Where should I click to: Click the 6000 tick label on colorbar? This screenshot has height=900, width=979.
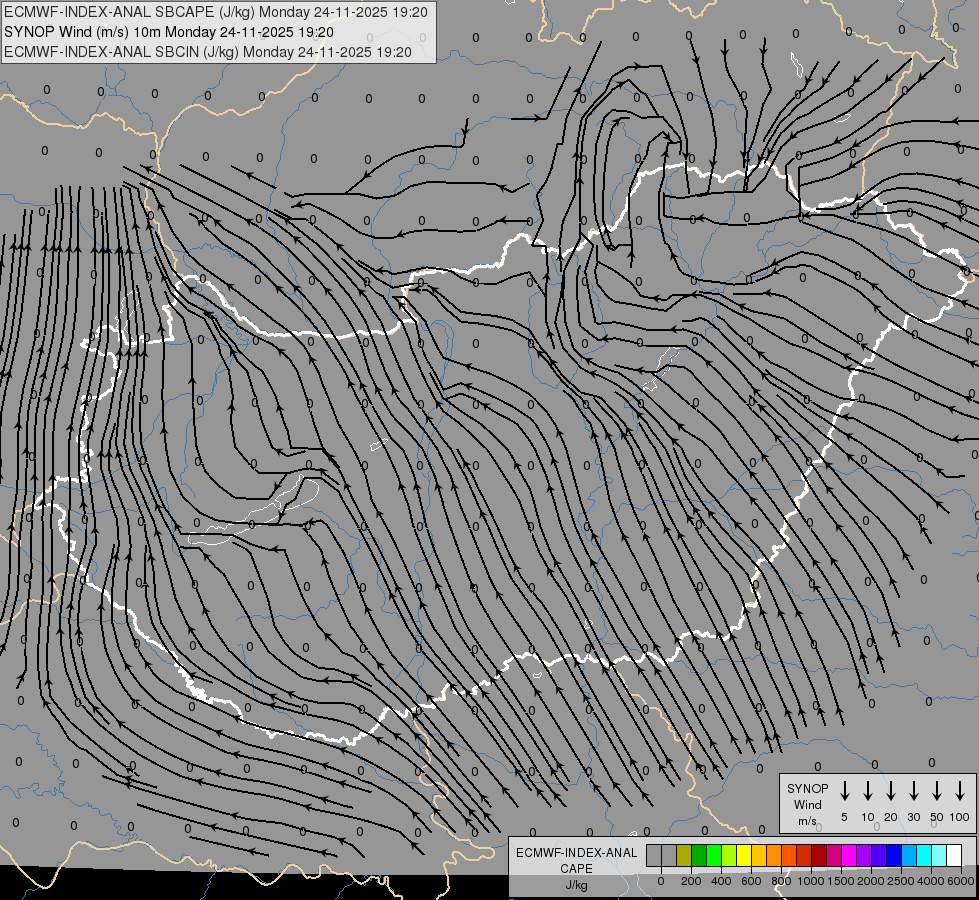click(x=961, y=881)
